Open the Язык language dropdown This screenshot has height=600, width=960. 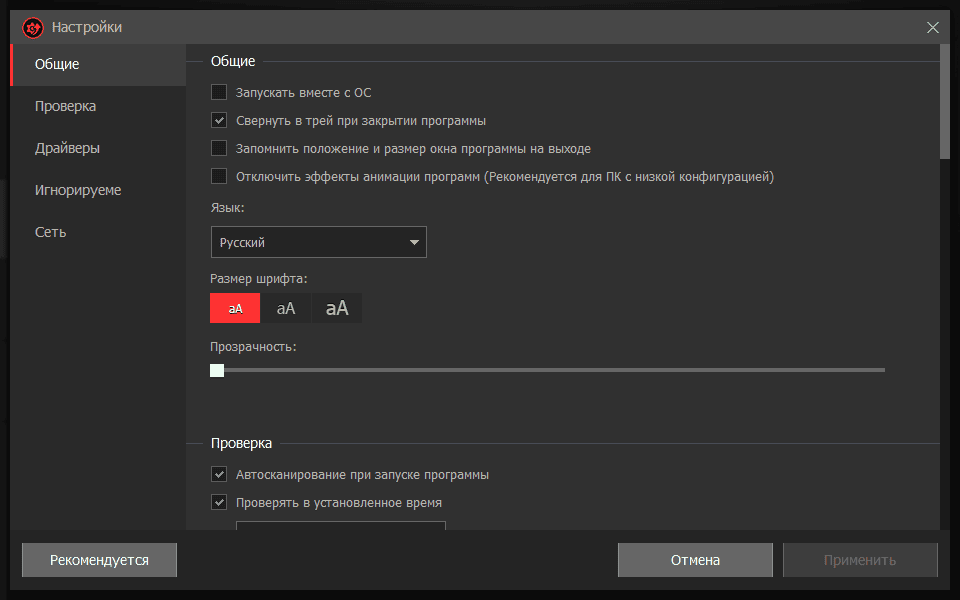click(318, 242)
